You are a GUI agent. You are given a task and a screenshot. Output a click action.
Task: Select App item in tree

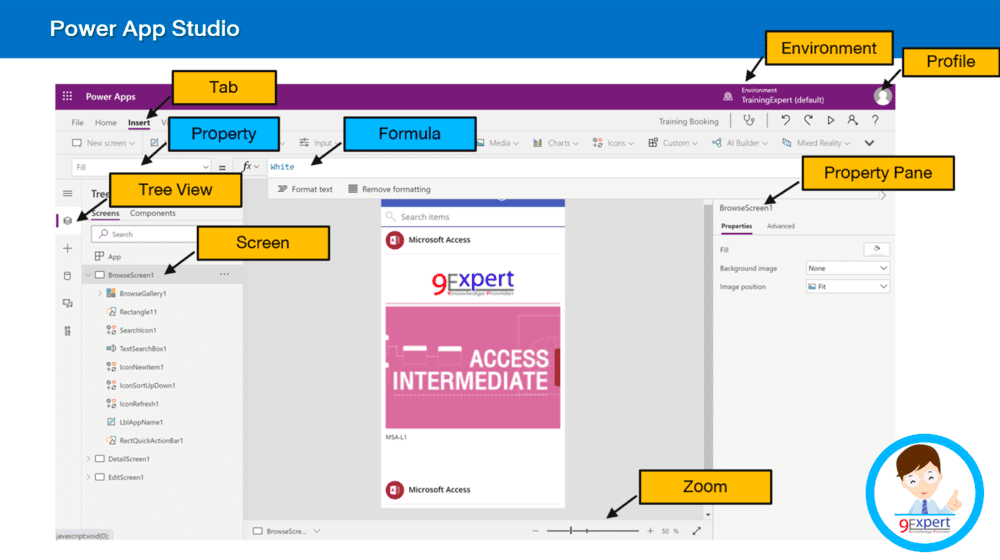point(108,256)
